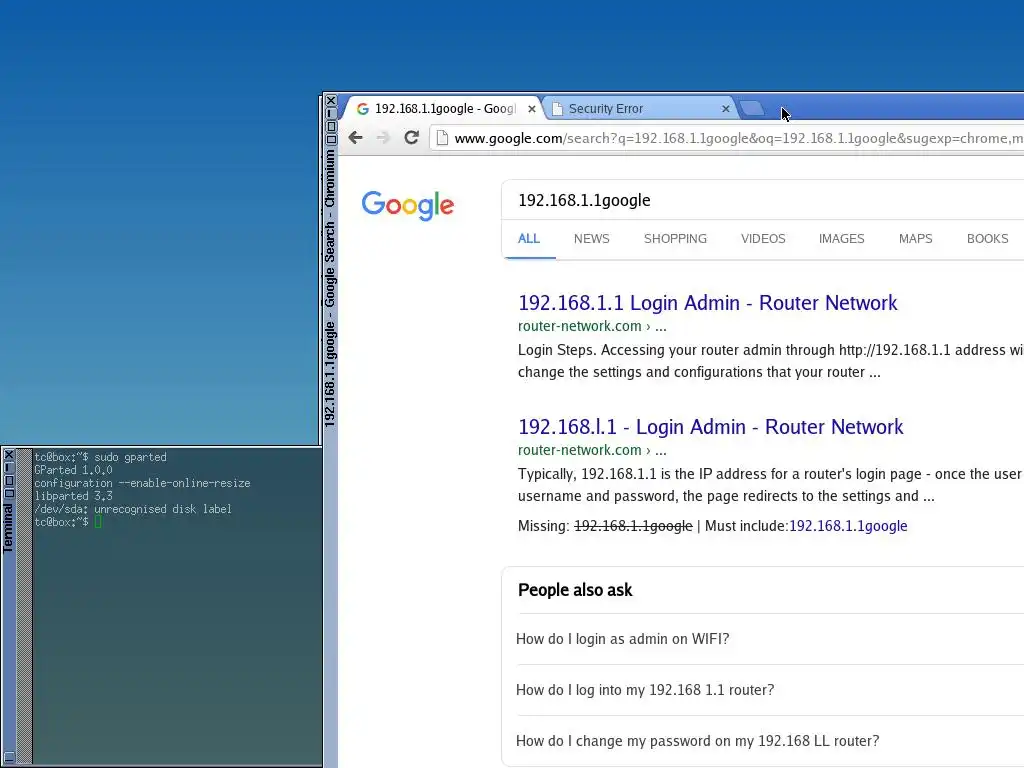The height and width of the screenshot is (768, 1024).
Task: Close the Security Error tab
Action: 725,109
